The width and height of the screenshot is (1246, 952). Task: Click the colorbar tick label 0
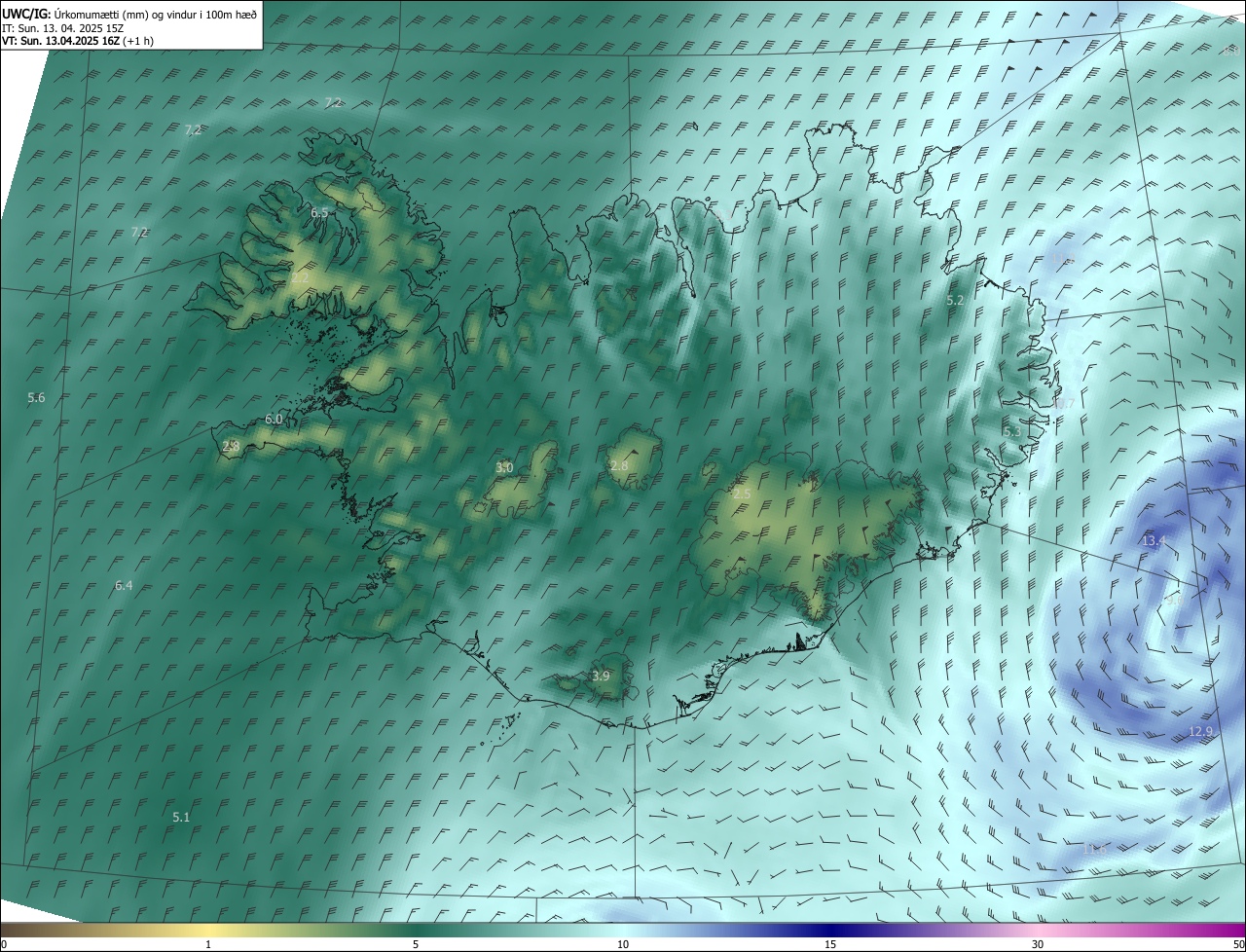[4, 944]
